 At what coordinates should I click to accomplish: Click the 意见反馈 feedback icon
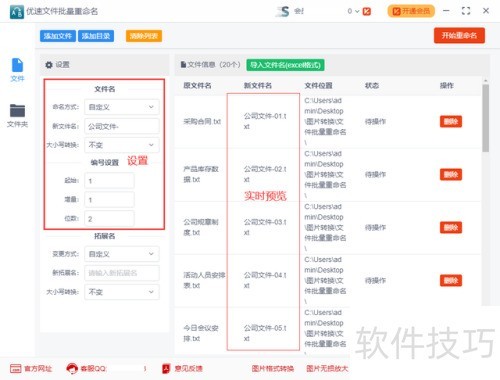click(x=166, y=369)
